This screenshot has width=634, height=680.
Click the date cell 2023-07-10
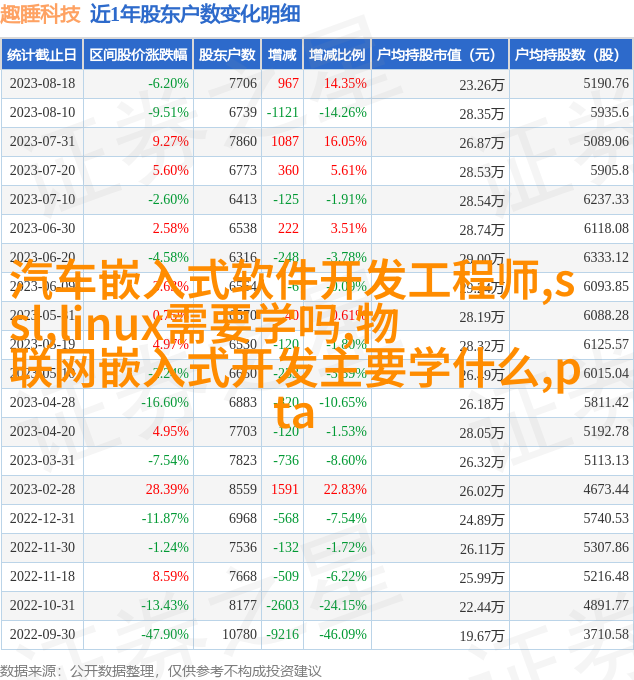(x=42, y=199)
